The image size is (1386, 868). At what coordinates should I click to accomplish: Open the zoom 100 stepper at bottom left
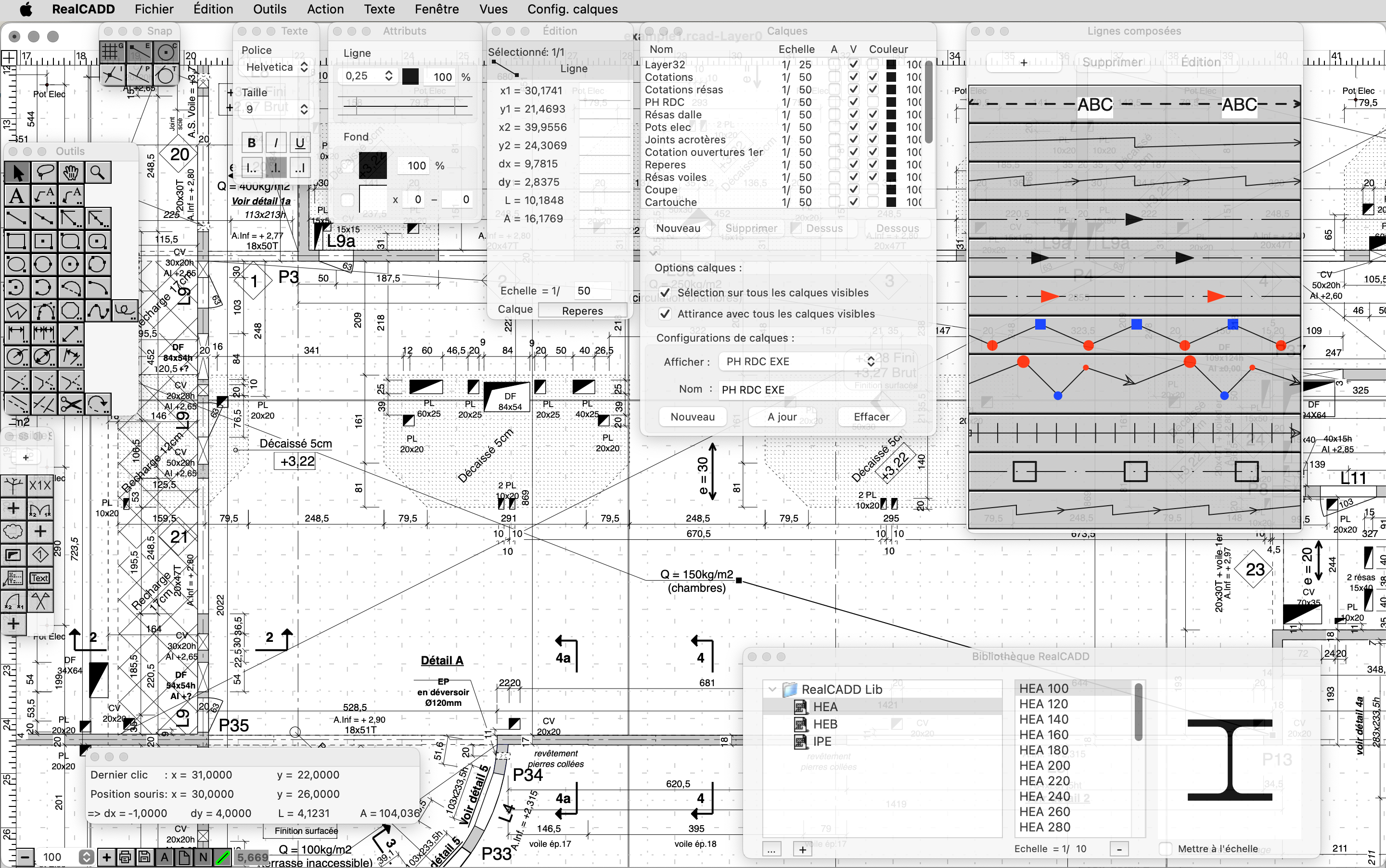86,857
